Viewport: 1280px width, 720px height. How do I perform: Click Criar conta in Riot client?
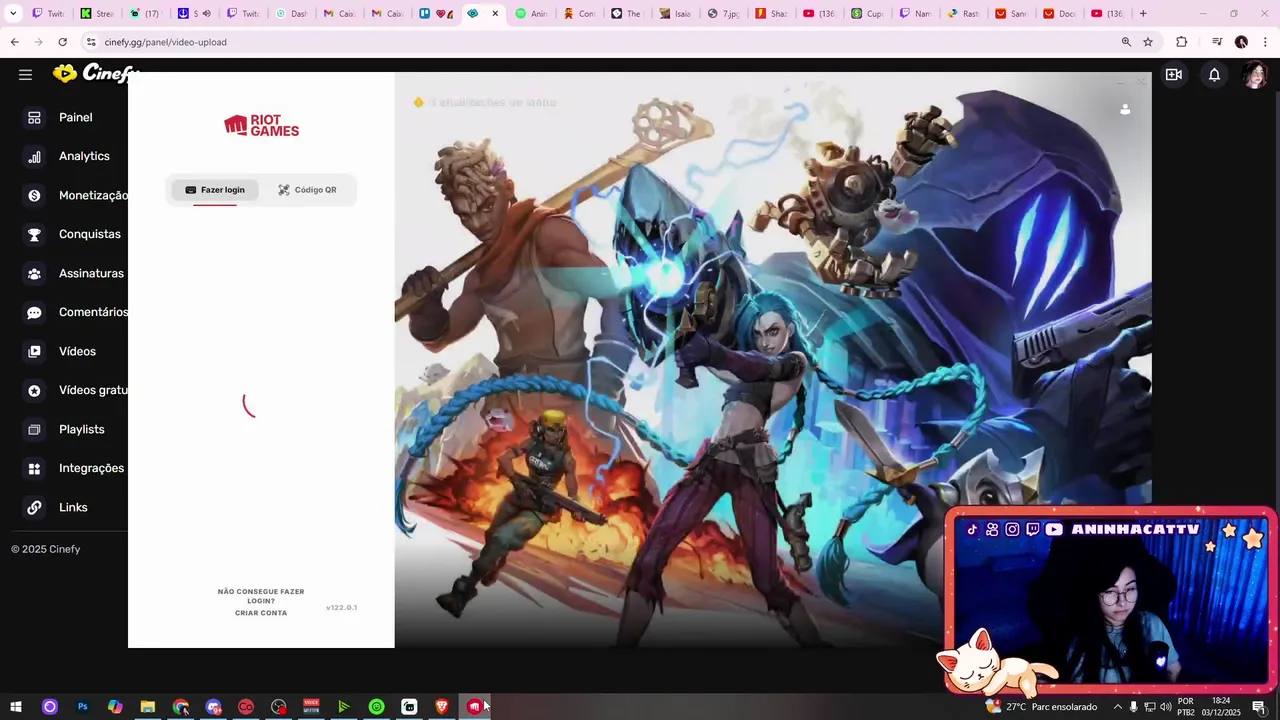tap(261, 613)
